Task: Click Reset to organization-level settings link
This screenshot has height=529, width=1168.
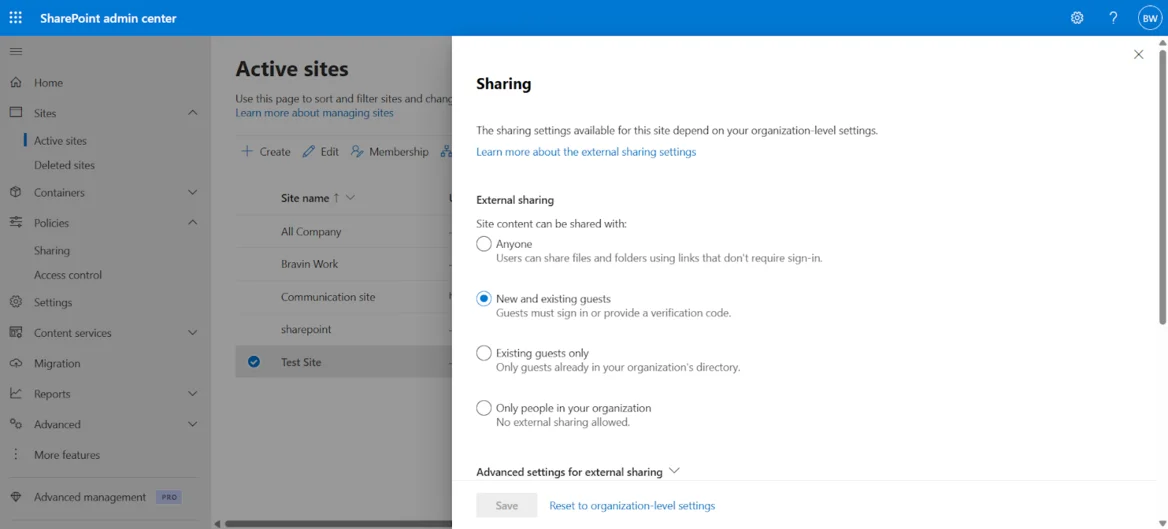Action: [x=632, y=506]
